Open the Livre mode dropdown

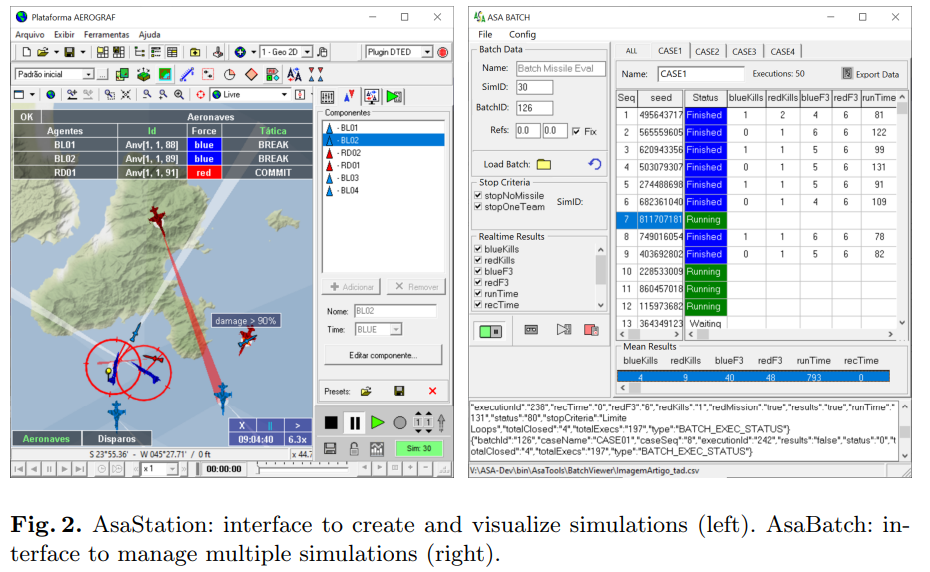pyautogui.click(x=284, y=94)
